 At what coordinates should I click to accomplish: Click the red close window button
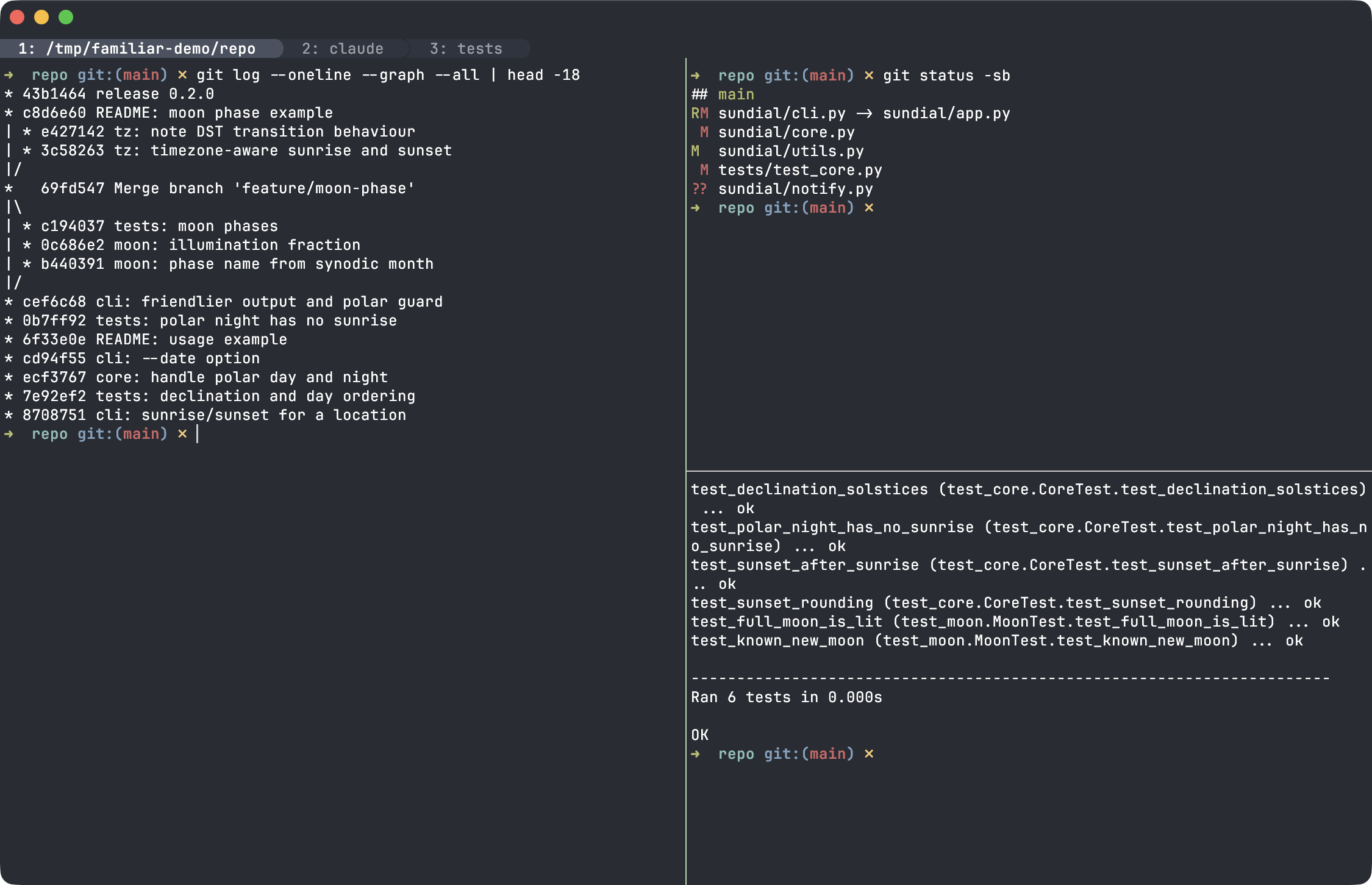point(17,17)
